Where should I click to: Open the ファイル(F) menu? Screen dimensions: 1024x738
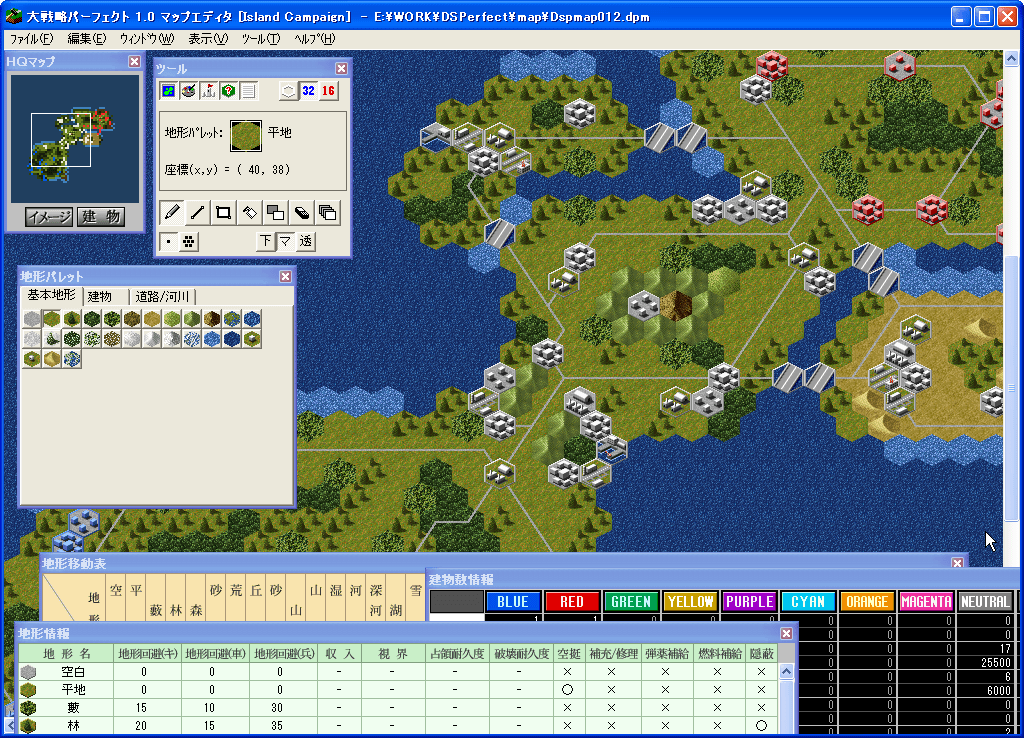click(x=31, y=39)
